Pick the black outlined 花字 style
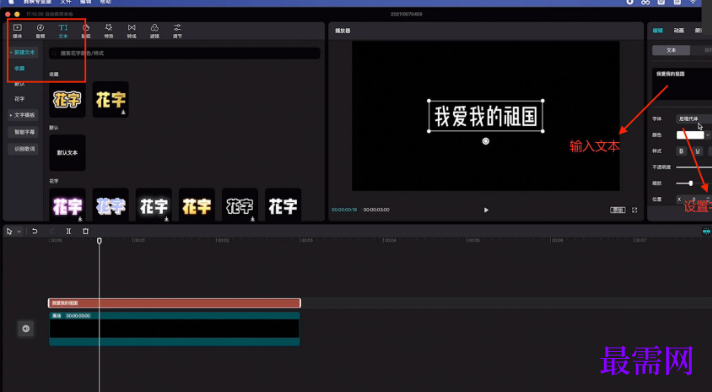Viewport: 712px width, 392px height. click(x=240, y=206)
